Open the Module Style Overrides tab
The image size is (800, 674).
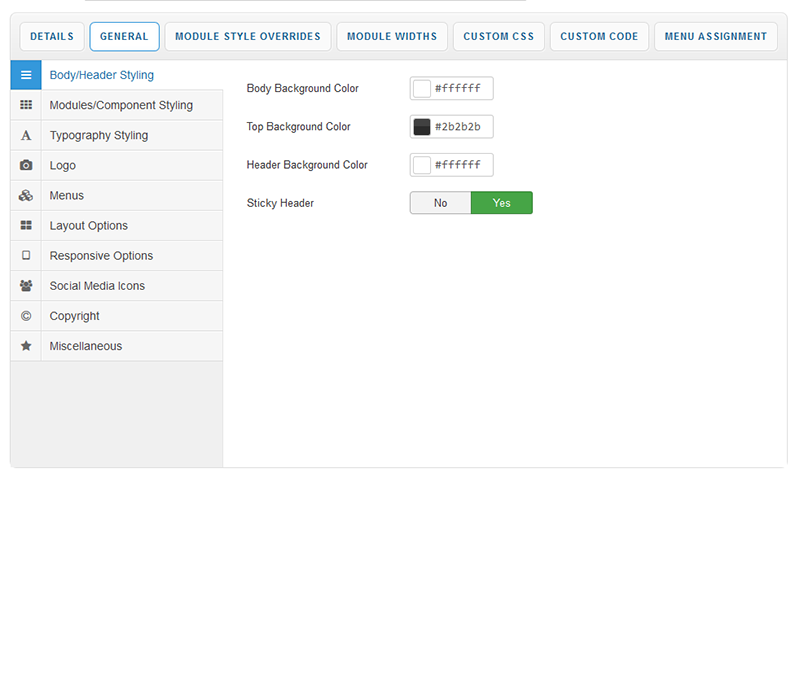(x=248, y=37)
